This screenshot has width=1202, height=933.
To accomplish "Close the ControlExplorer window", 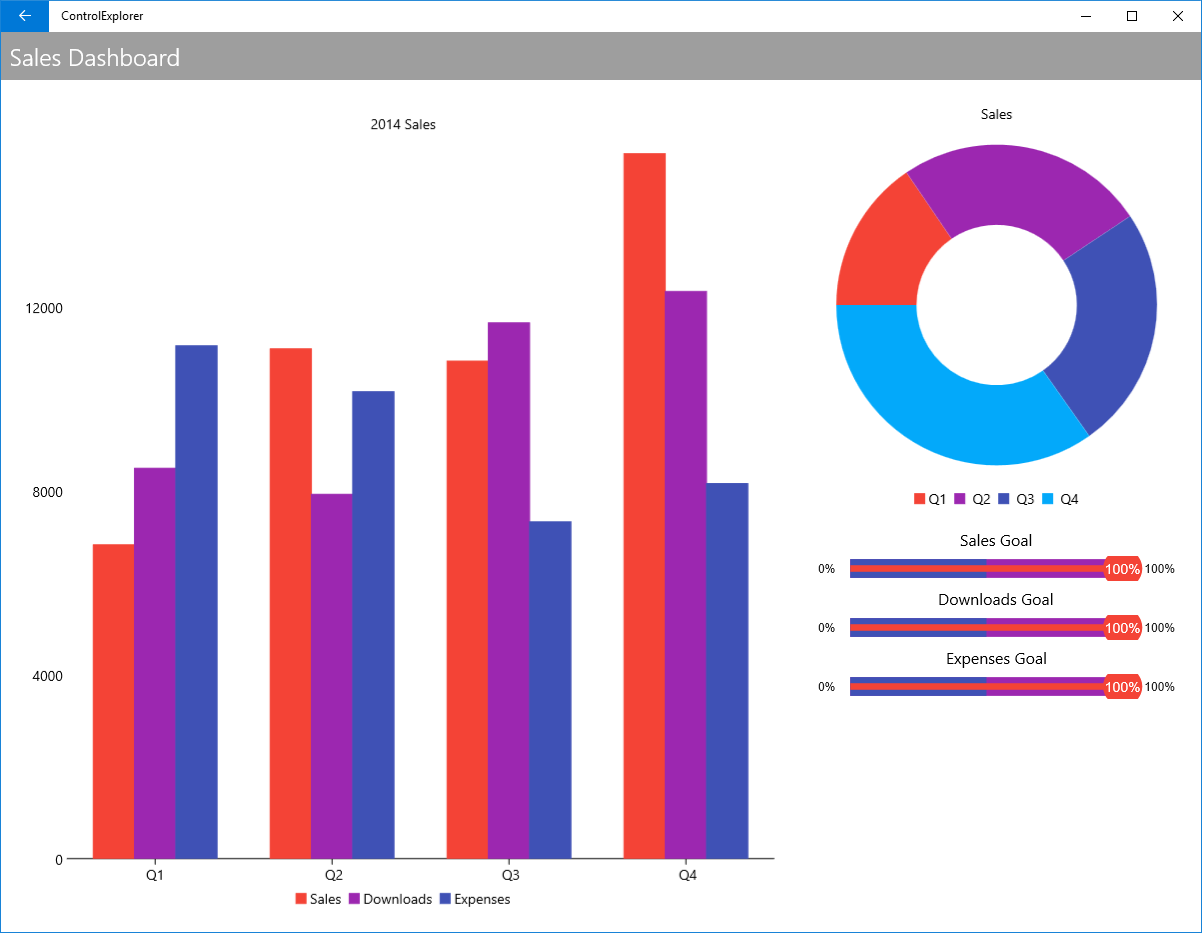I will point(1178,16).
